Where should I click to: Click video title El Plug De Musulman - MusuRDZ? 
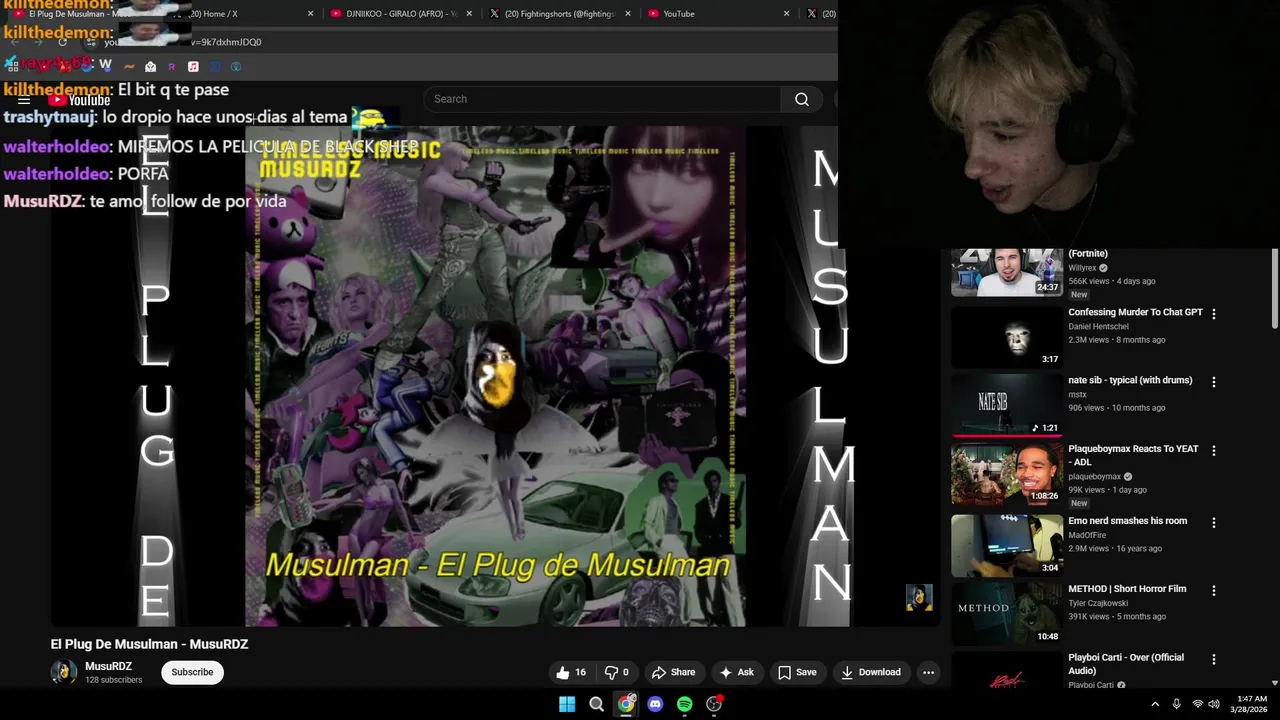pyautogui.click(x=150, y=644)
